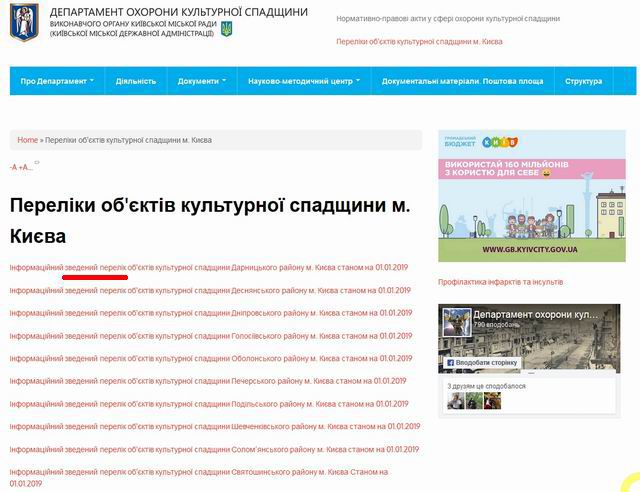Open Нормативно-правові акти link in header
The width and height of the screenshot is (640, 492).
tap(448, 19)
